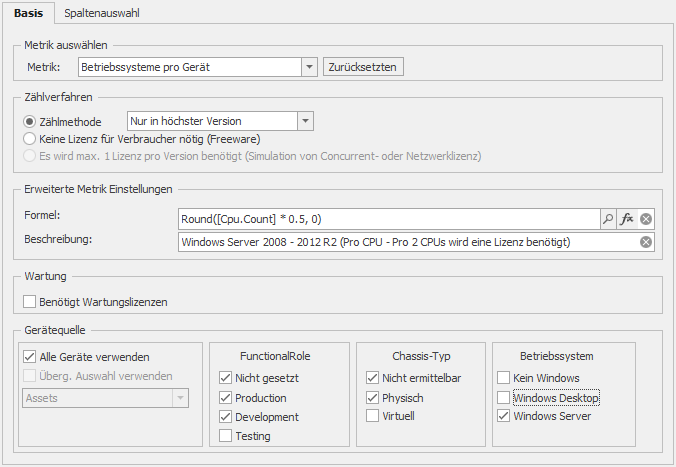Screen dimensions: 676x467
Task: Open the fx formula editor
Action: tap(626, 219)
